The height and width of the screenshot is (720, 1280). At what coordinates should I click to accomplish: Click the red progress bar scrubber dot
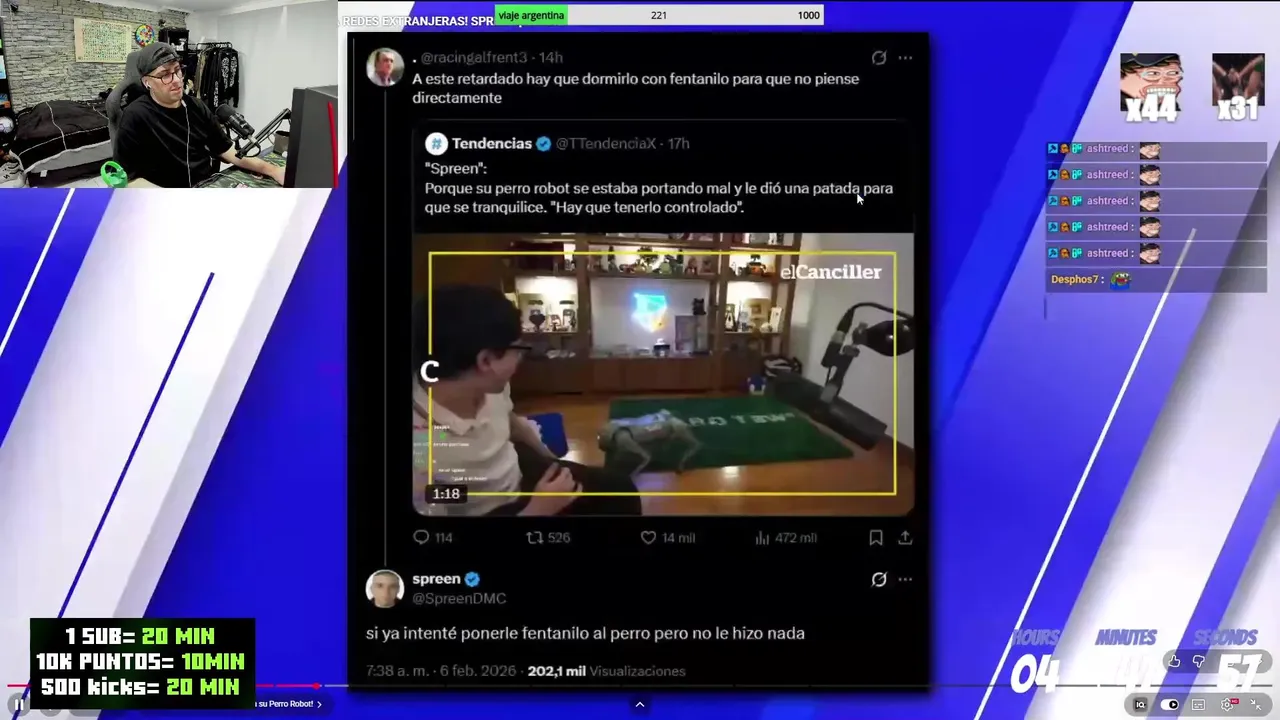tap(317, 686)
